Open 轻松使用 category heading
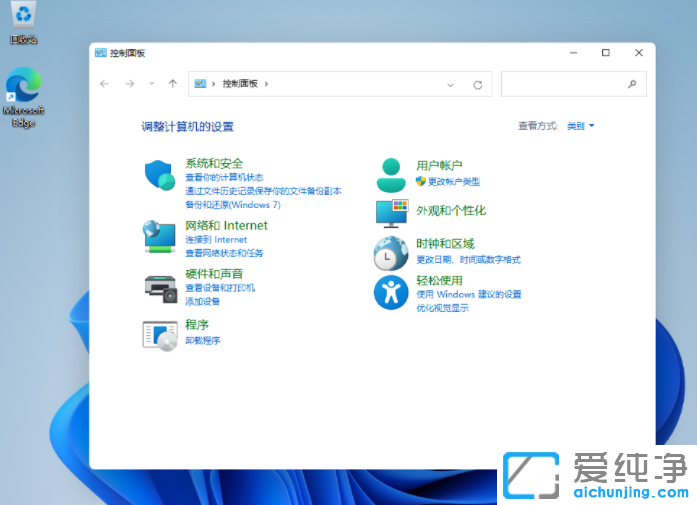Screen dimensions: 697x505 pyautogui.click(x=440, y=281)
